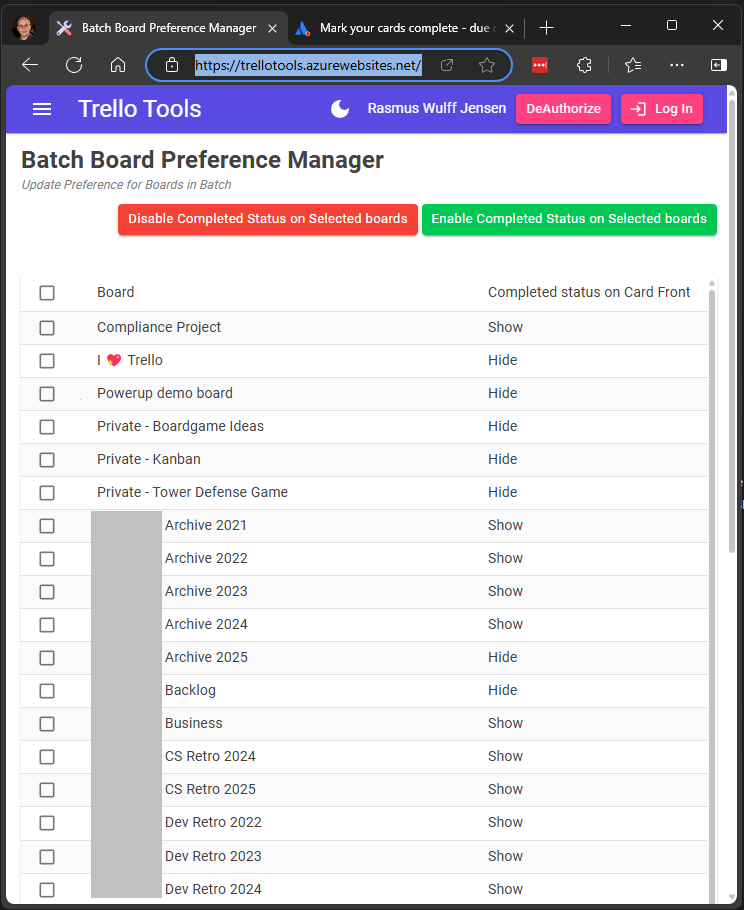
Task: Open the browser extensions puzzle icon
Action: (584, 65)
